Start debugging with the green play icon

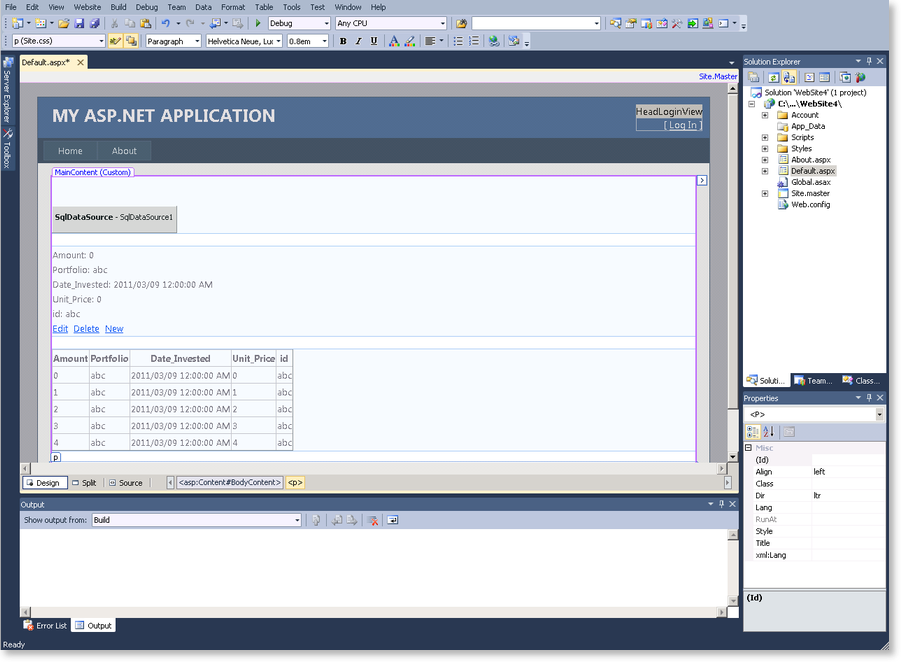[258, 24]
